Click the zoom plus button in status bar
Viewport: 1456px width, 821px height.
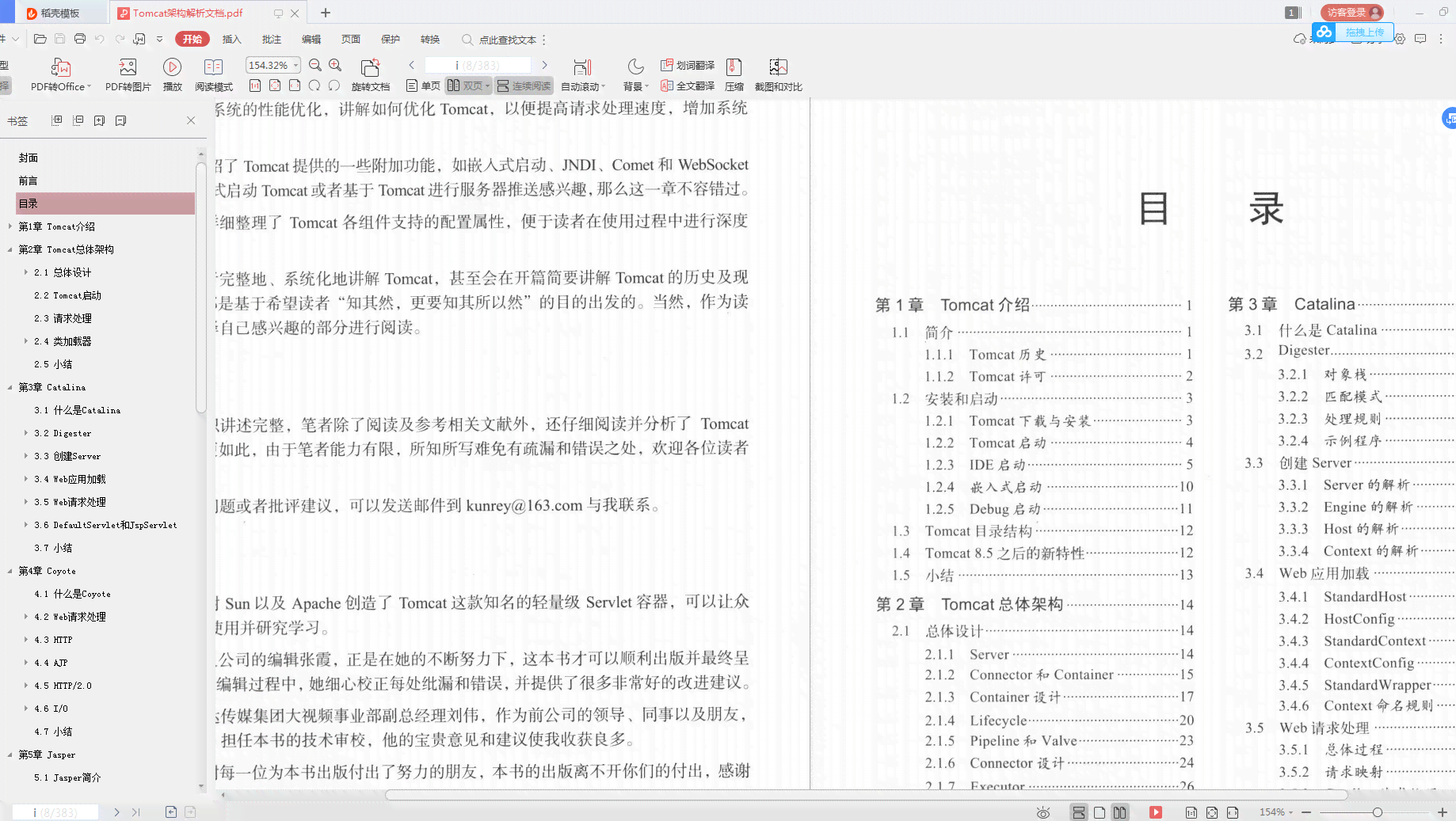pyautogui.click(x=1443, y=812)
